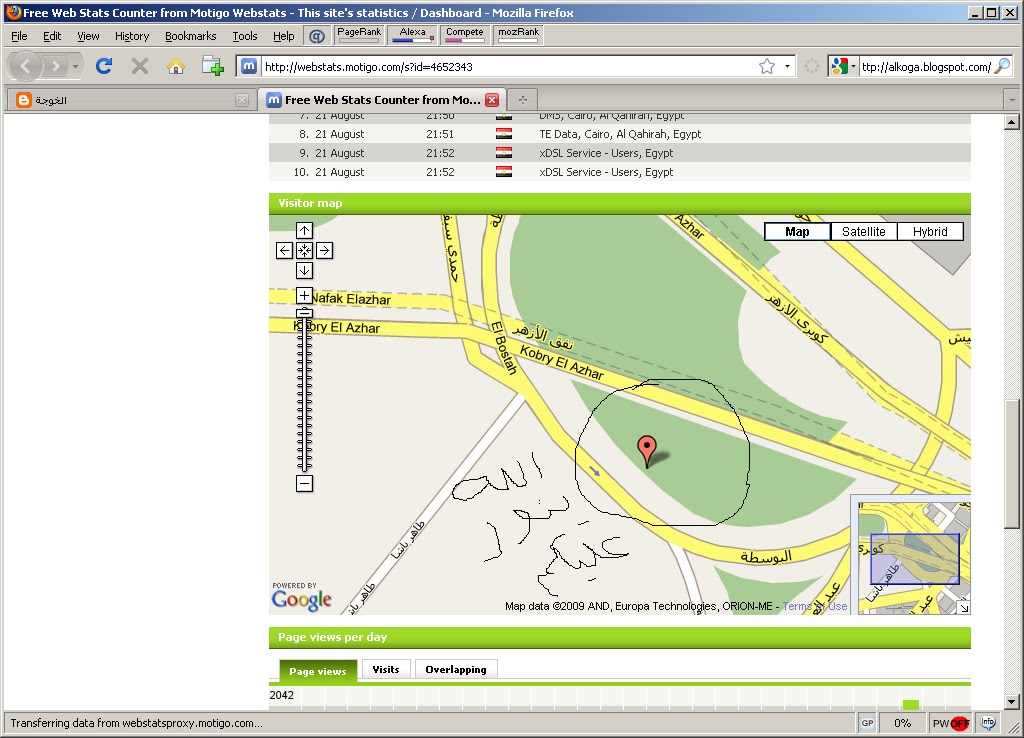Click the Info status bar icon
The image size is (1024, 738).
988,722
